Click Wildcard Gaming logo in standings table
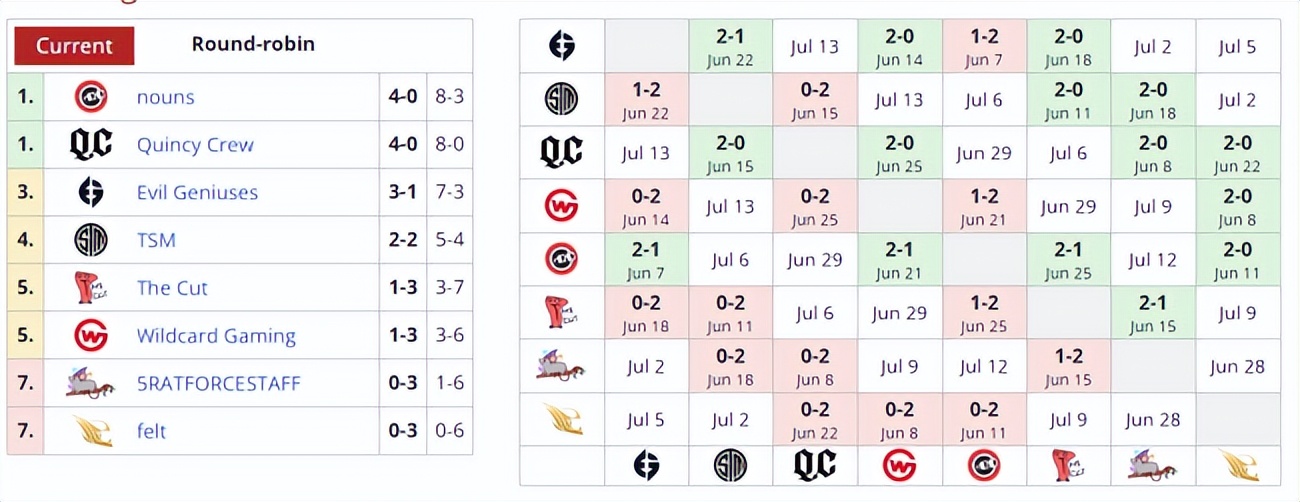Image resolution: width=1300 pixels, height=502 pixels. [91, 336]
